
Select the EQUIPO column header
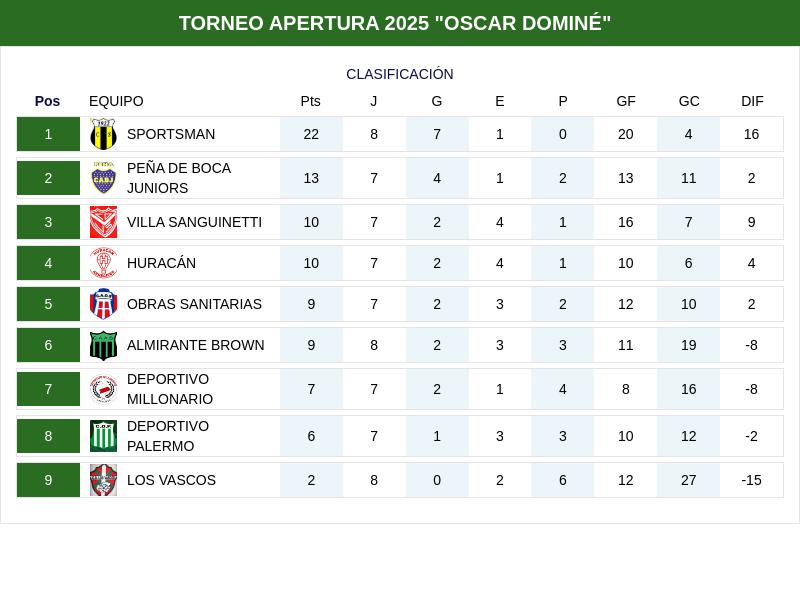click(x=116, y=101)
